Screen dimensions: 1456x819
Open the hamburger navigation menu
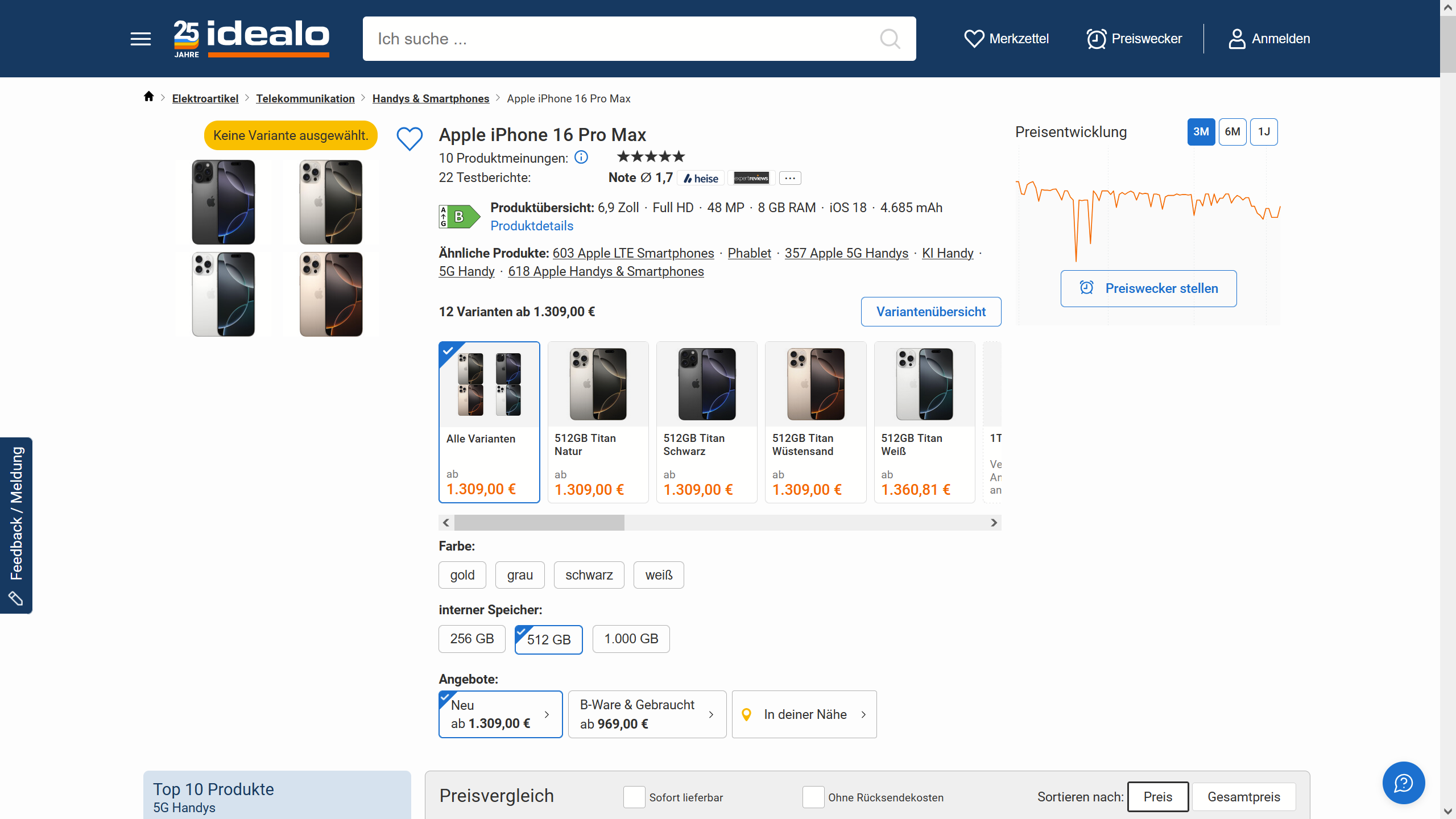click(140, 39)
